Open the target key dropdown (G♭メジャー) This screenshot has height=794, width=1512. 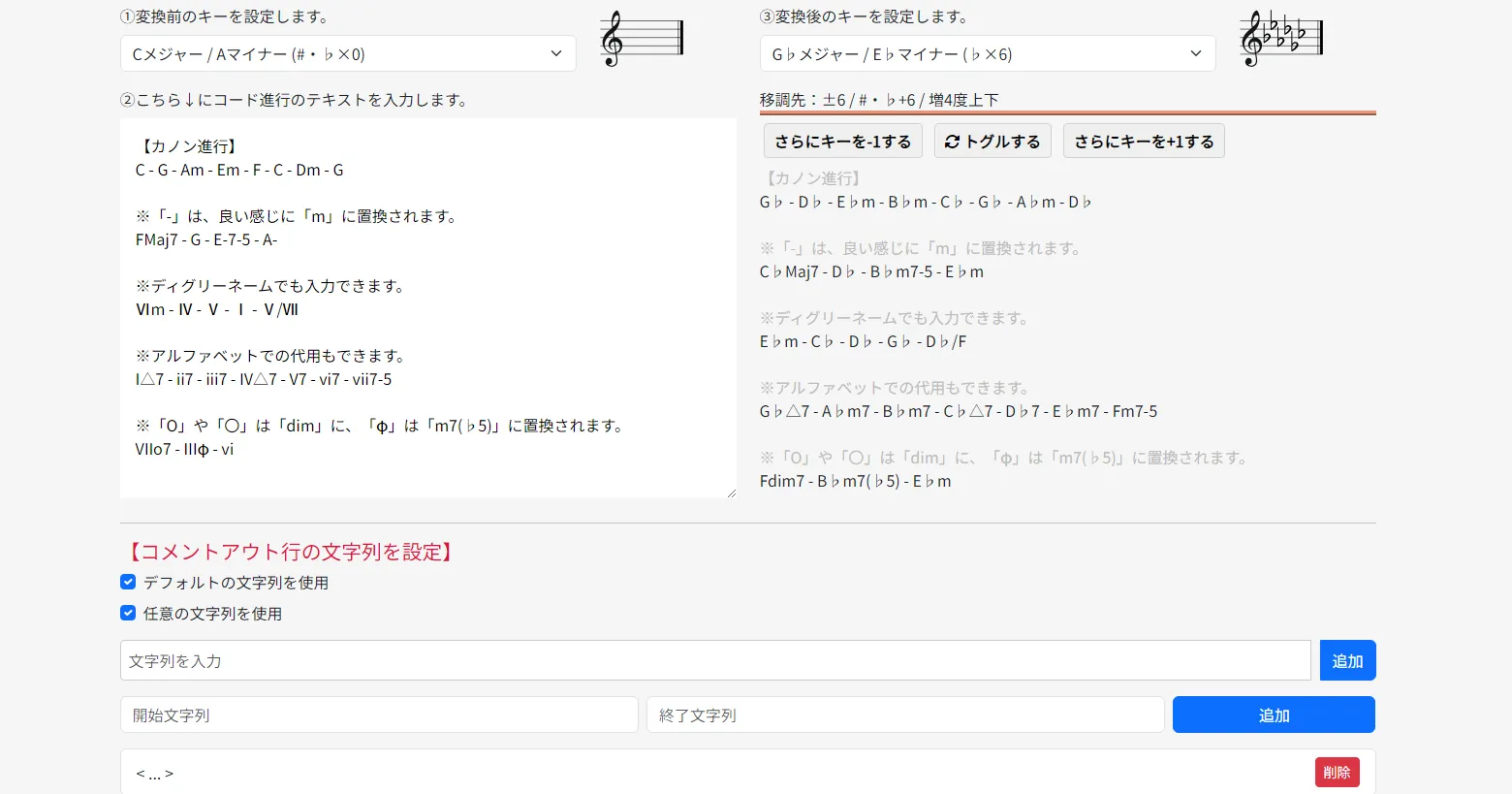tap(988, 53)
